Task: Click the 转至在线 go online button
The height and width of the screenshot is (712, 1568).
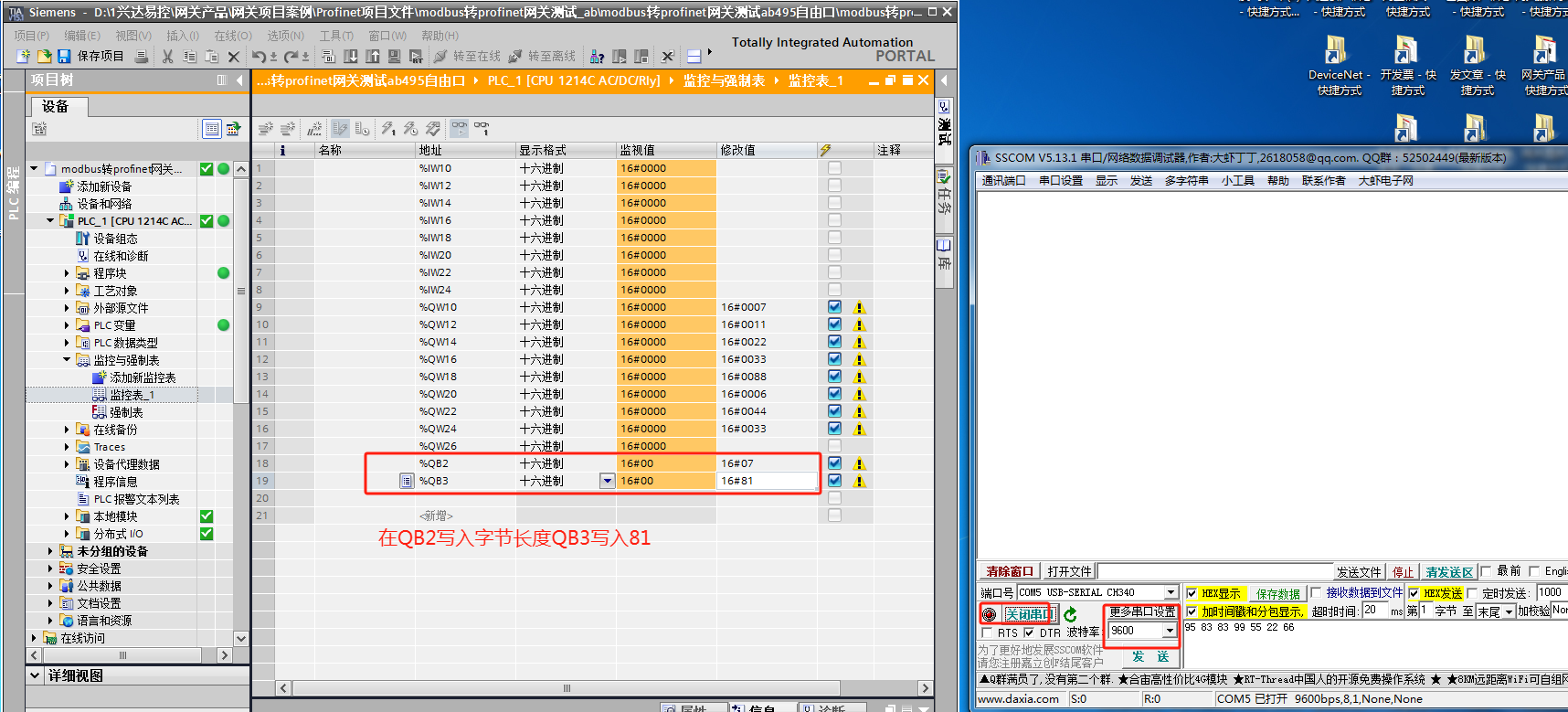Action: coord(467,57)
